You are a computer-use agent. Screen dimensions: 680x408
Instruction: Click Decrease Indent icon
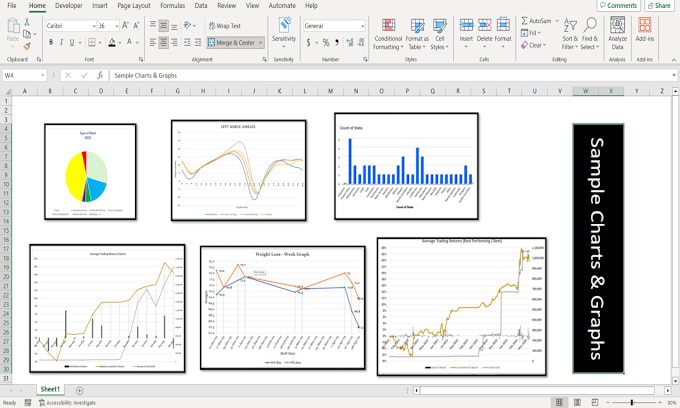187,42
